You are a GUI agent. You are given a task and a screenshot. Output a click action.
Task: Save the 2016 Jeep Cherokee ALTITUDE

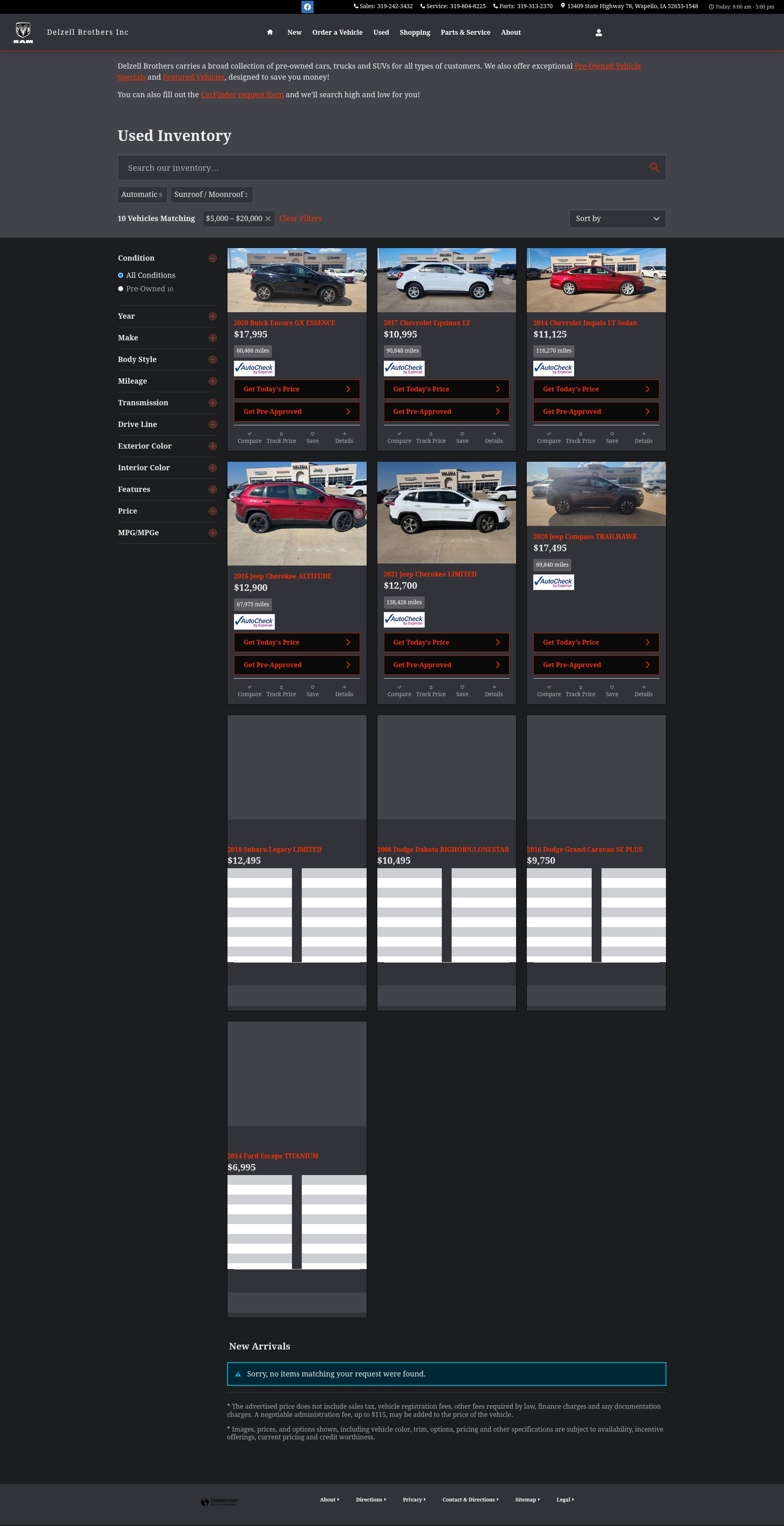[313, 691]
